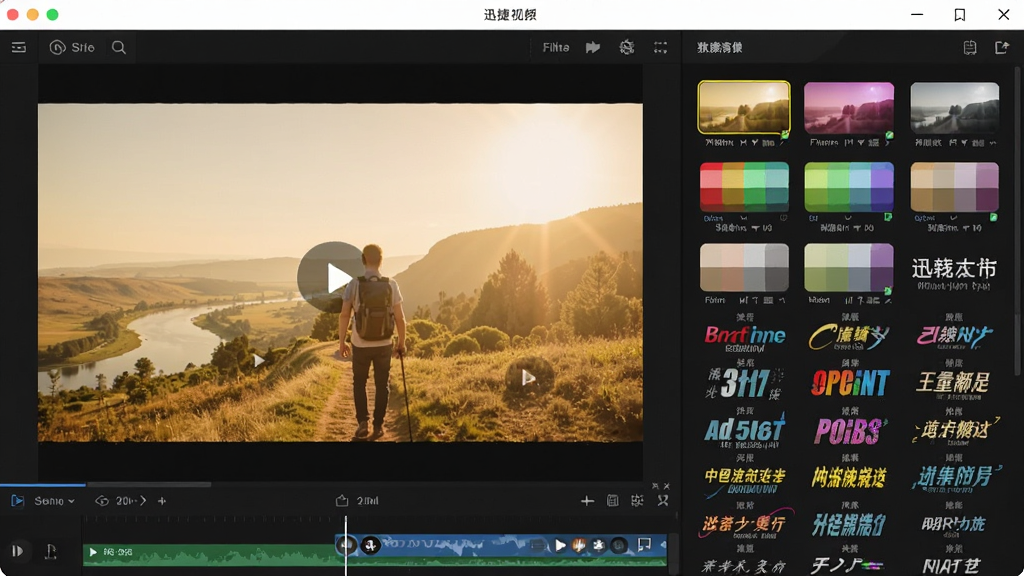Open the search magnifier in the top toolbar
1024x576 pixels.
point(119,48)
